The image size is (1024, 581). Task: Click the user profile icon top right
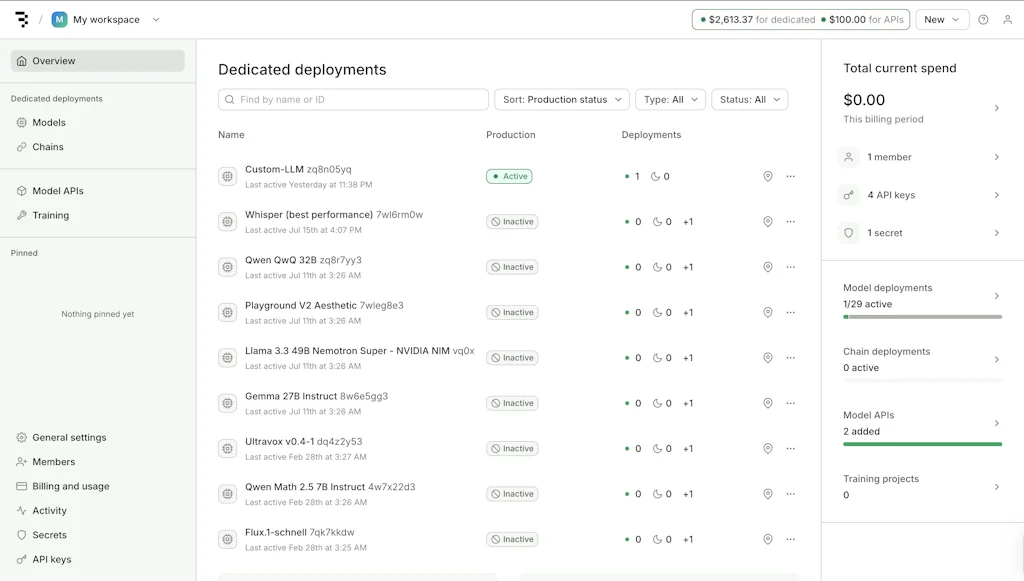pos(1008,19)
